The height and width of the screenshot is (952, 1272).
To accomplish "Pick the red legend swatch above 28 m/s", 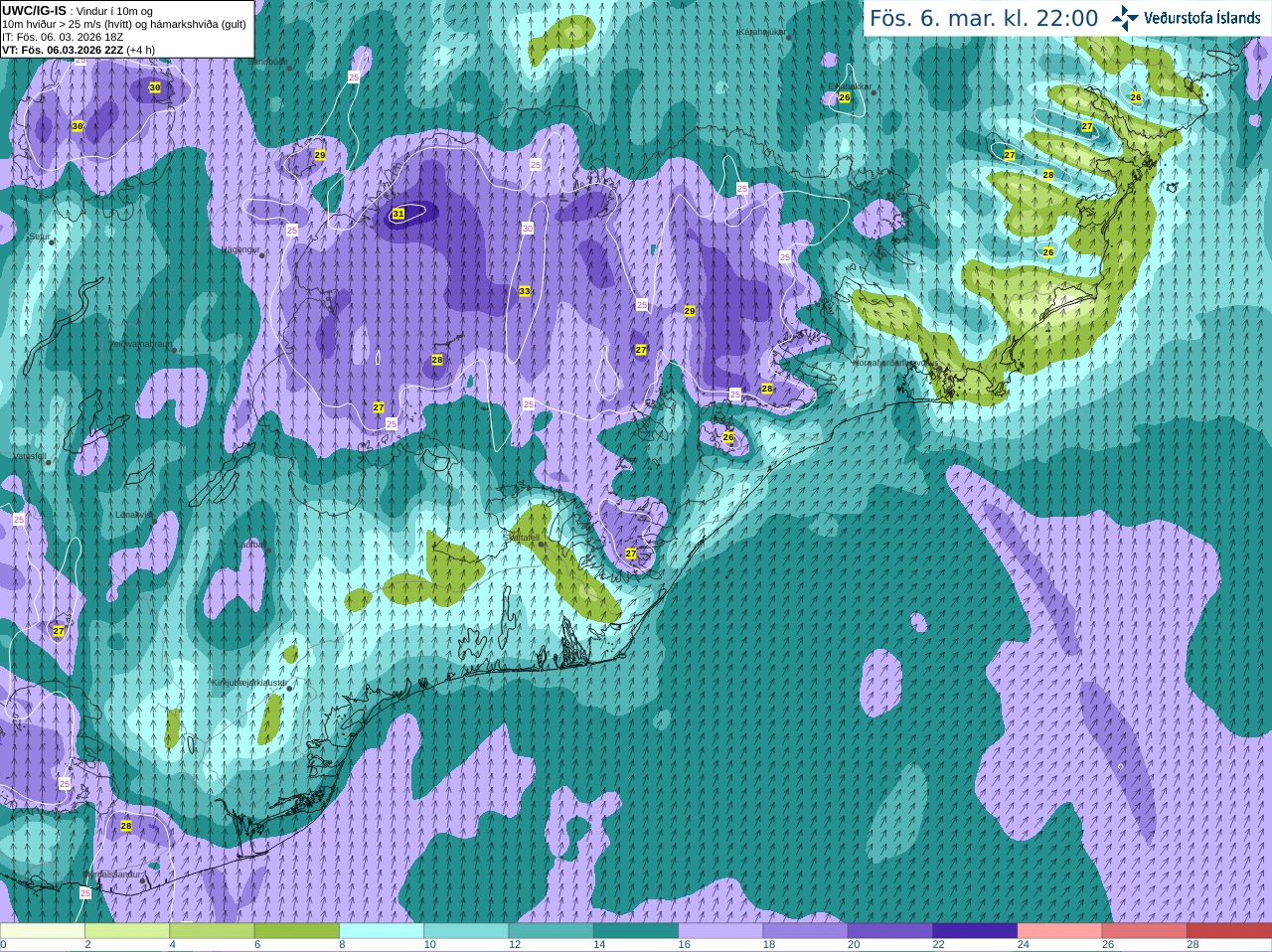I will (1229, 931).
